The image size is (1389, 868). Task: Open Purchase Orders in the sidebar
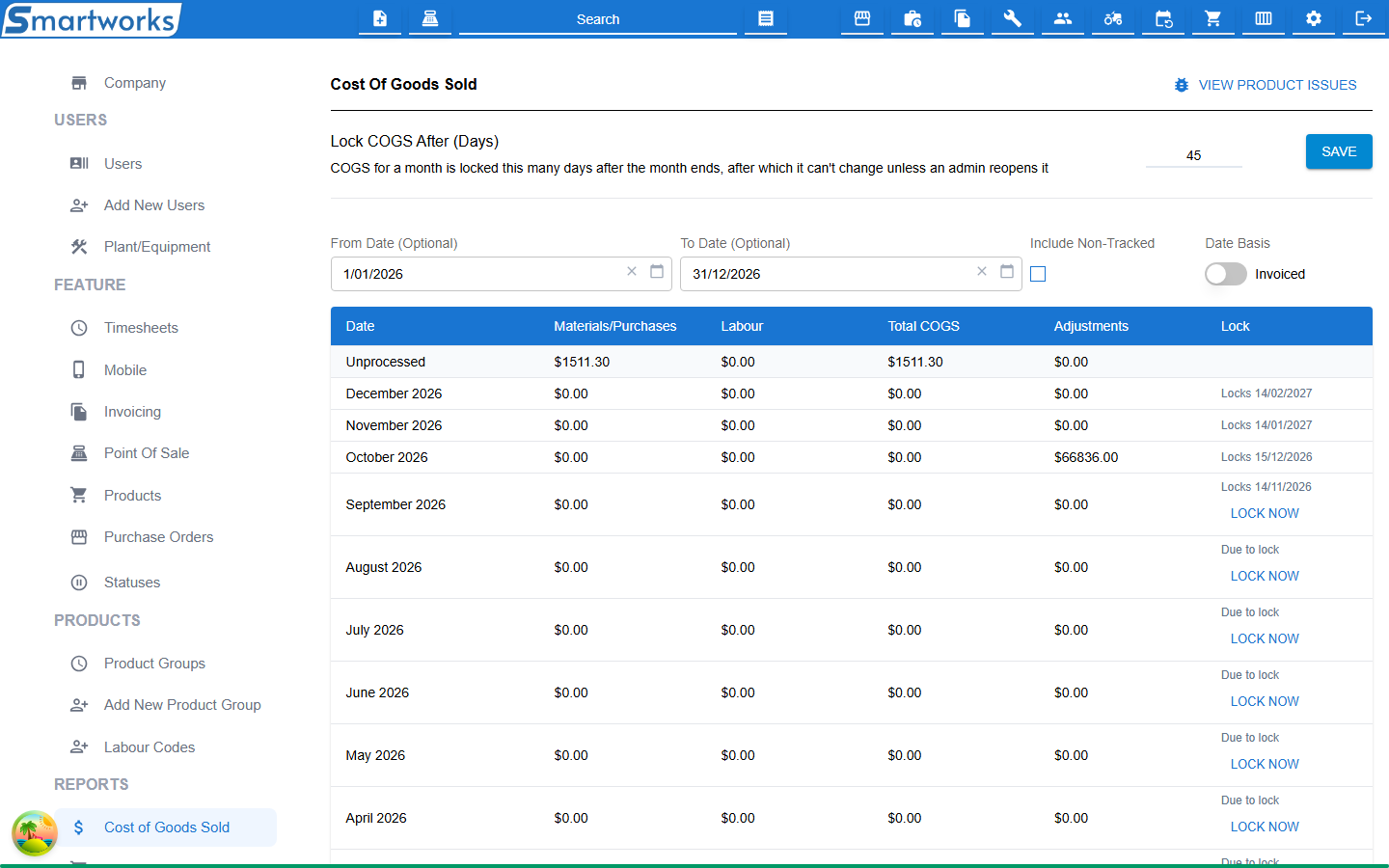pyautogui.click(x=158, y=537)
